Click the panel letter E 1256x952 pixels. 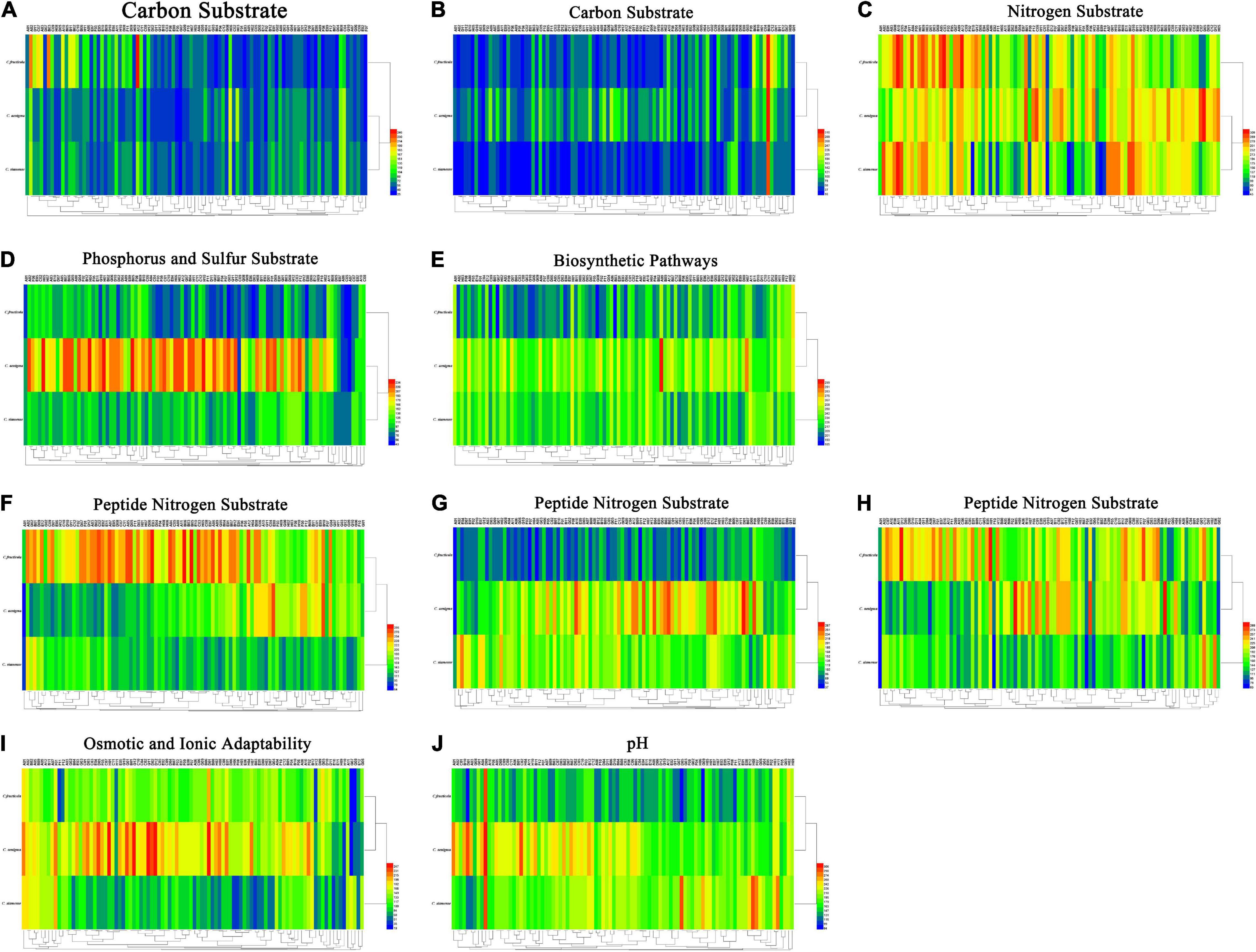click(x=437, y=260)
